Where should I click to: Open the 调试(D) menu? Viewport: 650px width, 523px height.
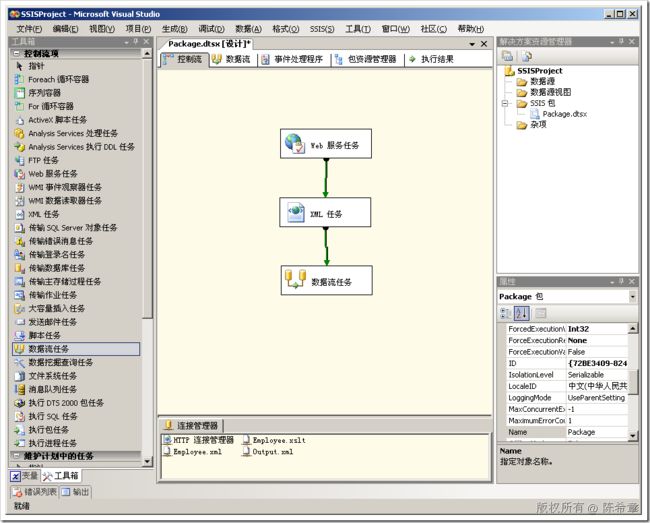coord(211,29)
